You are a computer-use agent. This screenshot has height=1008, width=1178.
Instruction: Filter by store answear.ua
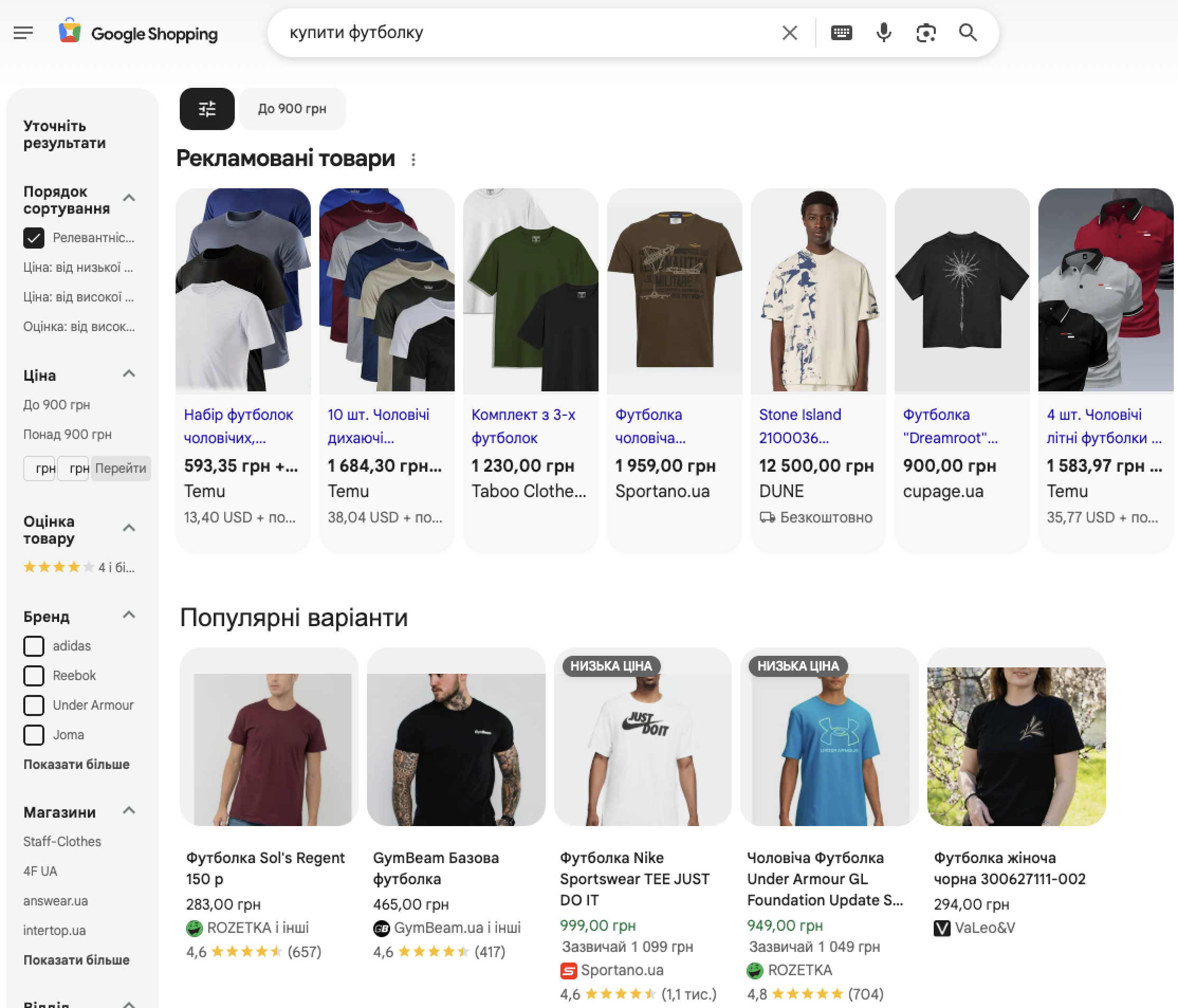coord(55,901)
